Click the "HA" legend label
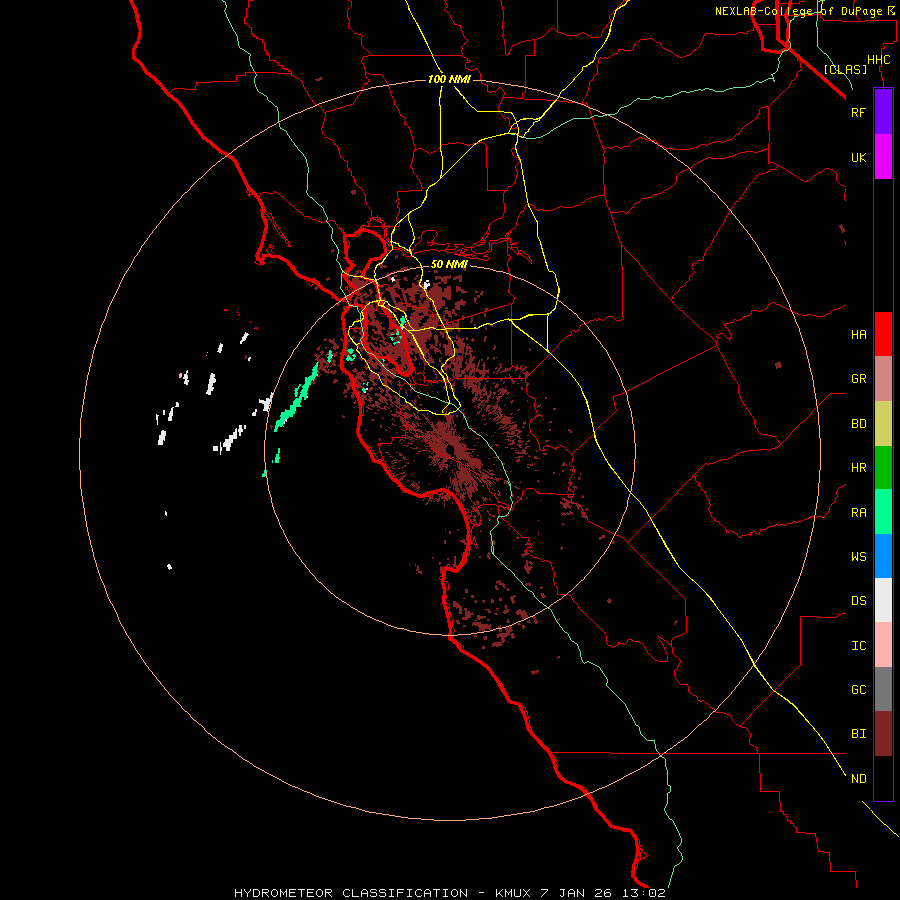Image resolution: width=900 pixels, height=900 pixels. point(858,335)
